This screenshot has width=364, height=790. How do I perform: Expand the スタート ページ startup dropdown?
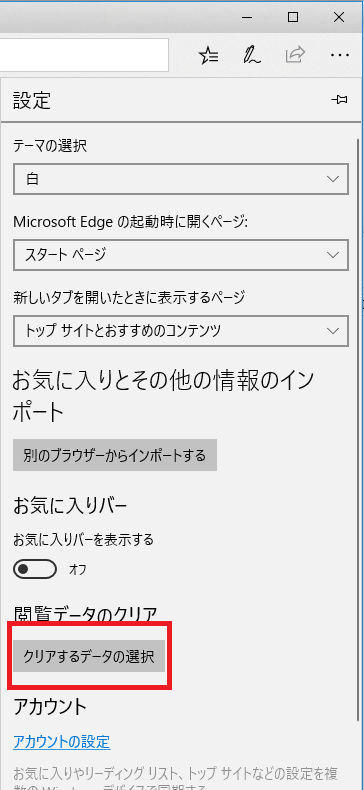[x=181, y=255]
